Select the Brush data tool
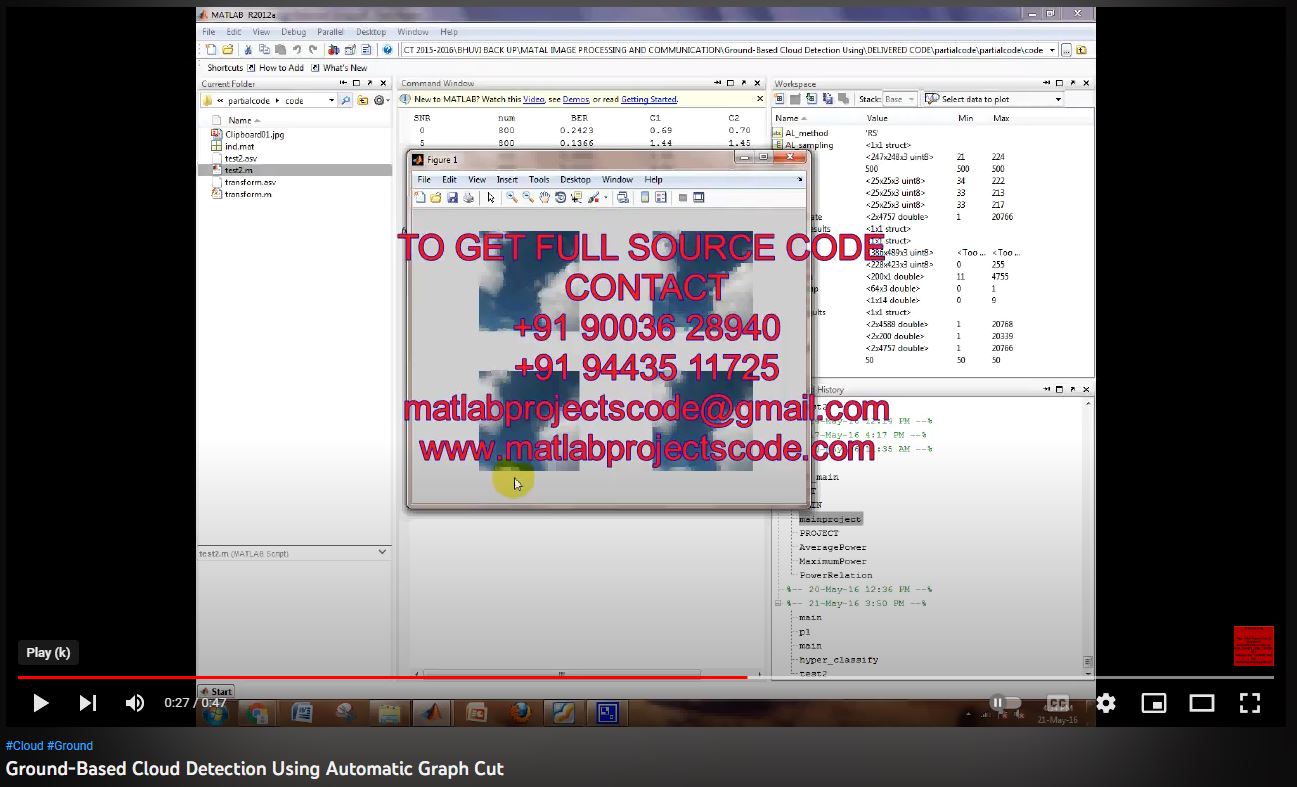The image size is (1297, 787). tap(593, 198)
